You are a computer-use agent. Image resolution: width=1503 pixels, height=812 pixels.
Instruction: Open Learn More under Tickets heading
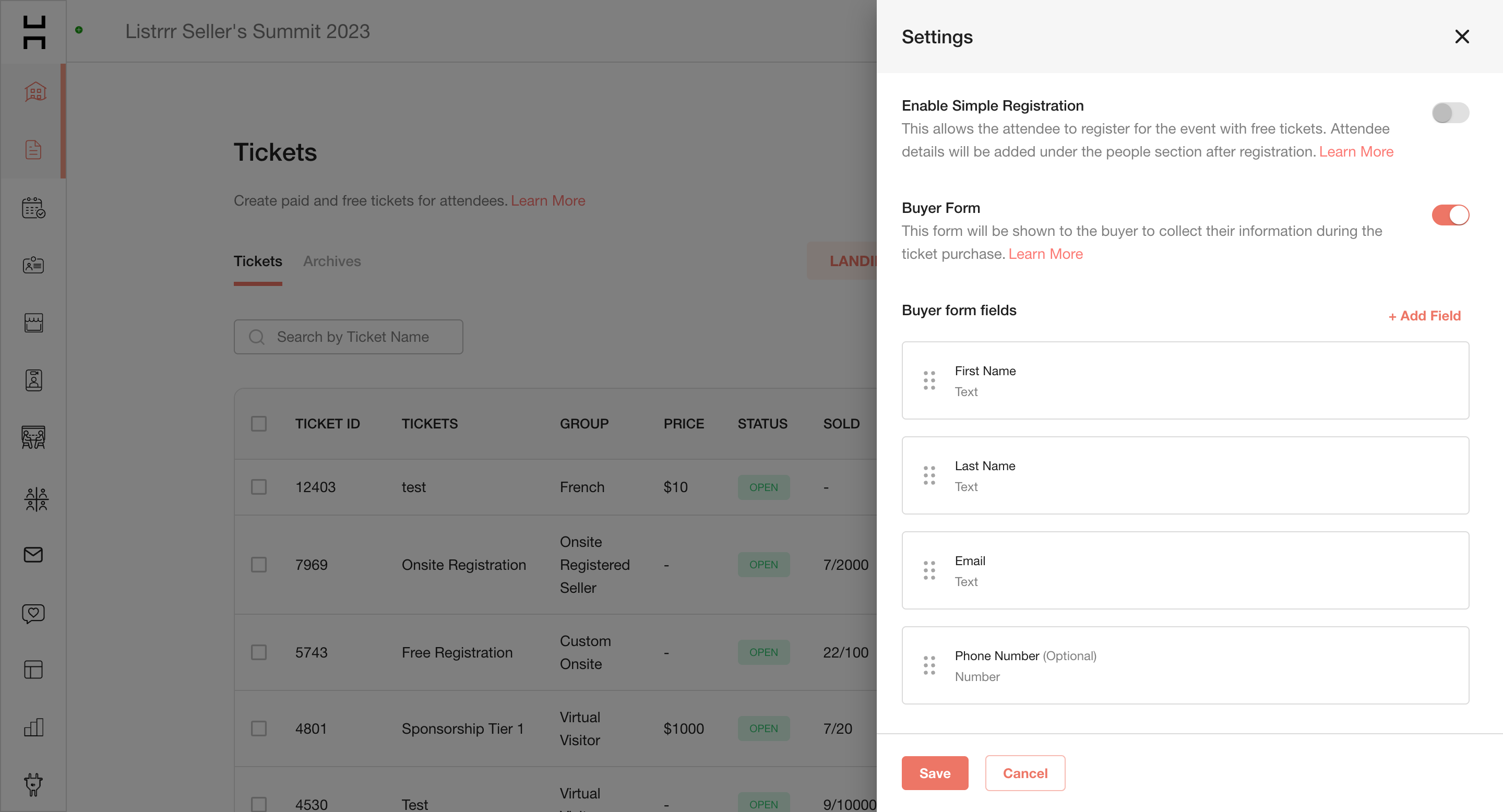coord(548,200)
